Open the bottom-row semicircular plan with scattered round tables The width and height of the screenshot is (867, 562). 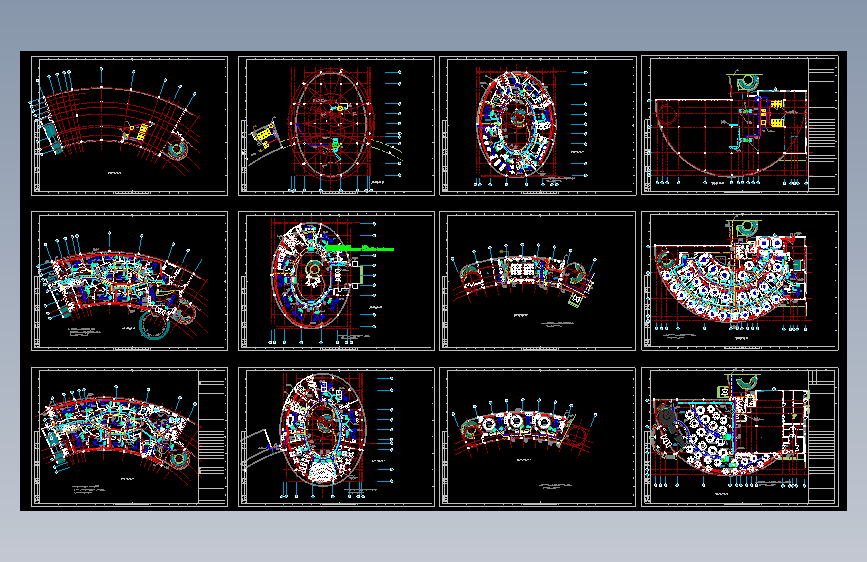[x=740, y=436]
